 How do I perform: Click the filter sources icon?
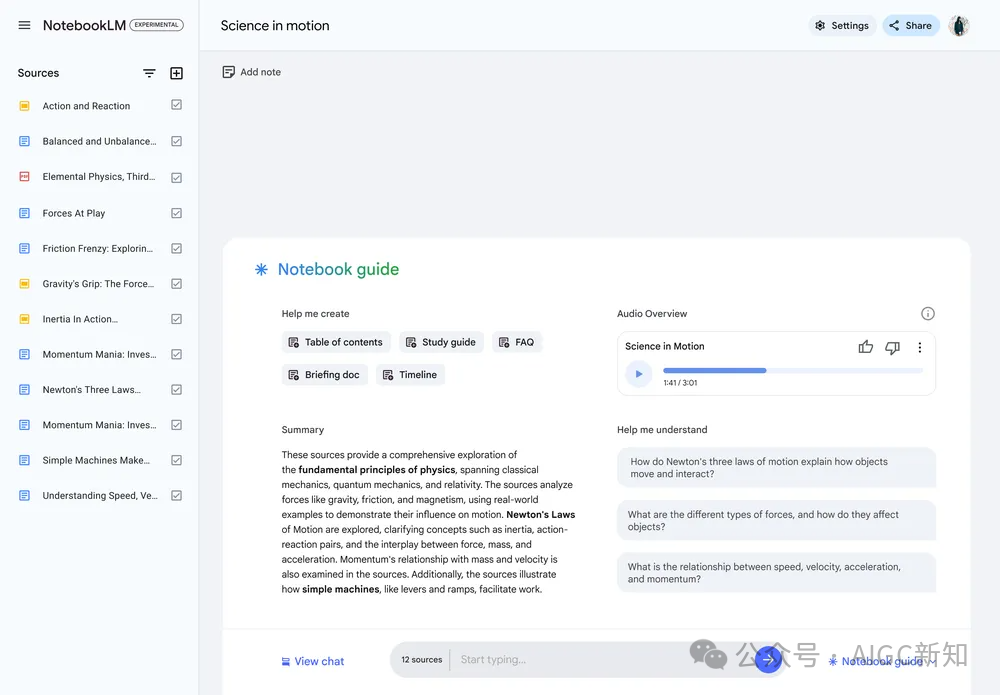point(149,73)
